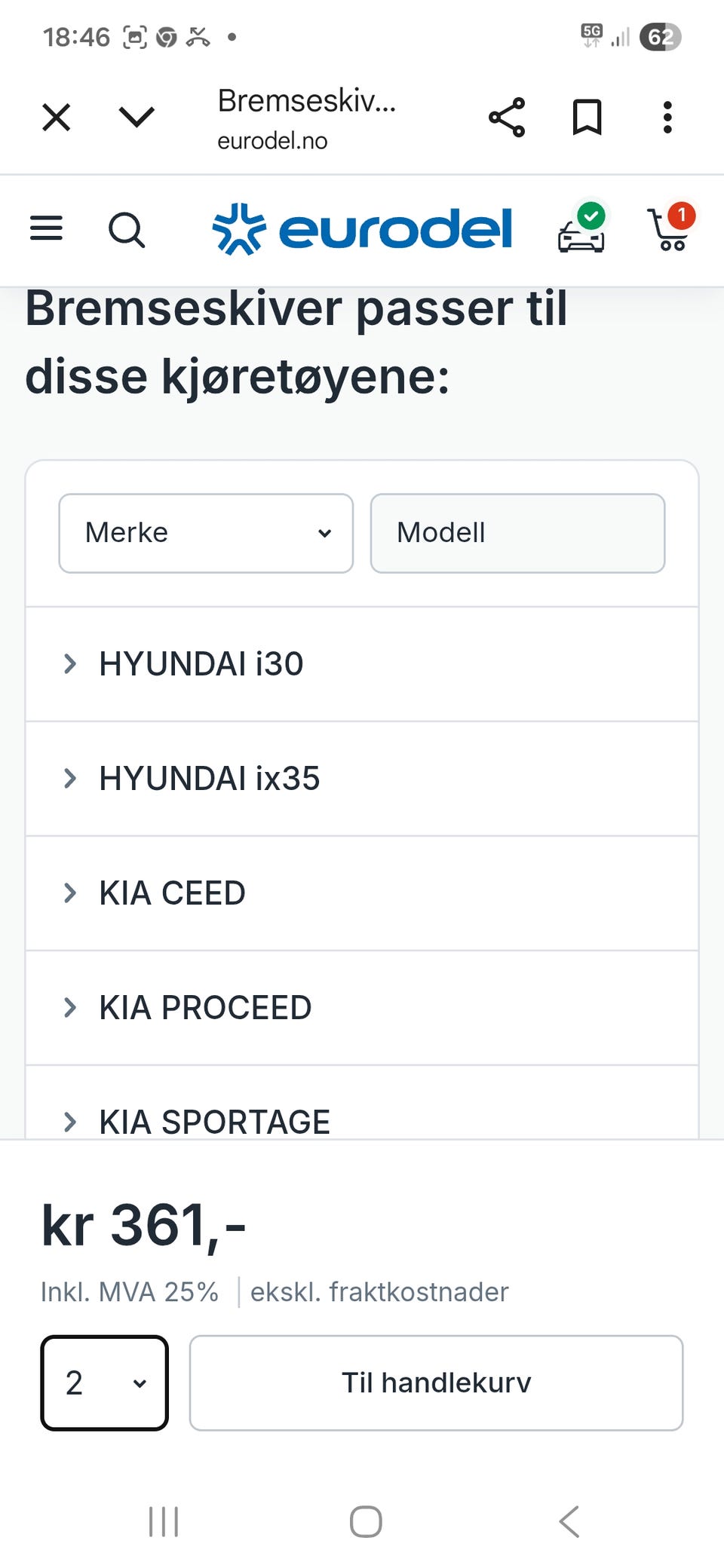Close the browser tab with X
This screenshot has height=1568, width=724.
point(57,118)
